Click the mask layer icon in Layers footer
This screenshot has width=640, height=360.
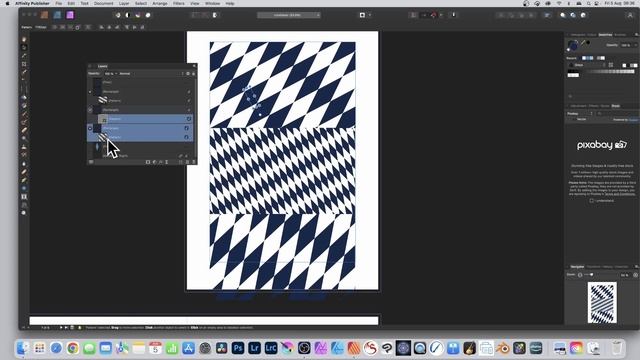pos(148,162)
